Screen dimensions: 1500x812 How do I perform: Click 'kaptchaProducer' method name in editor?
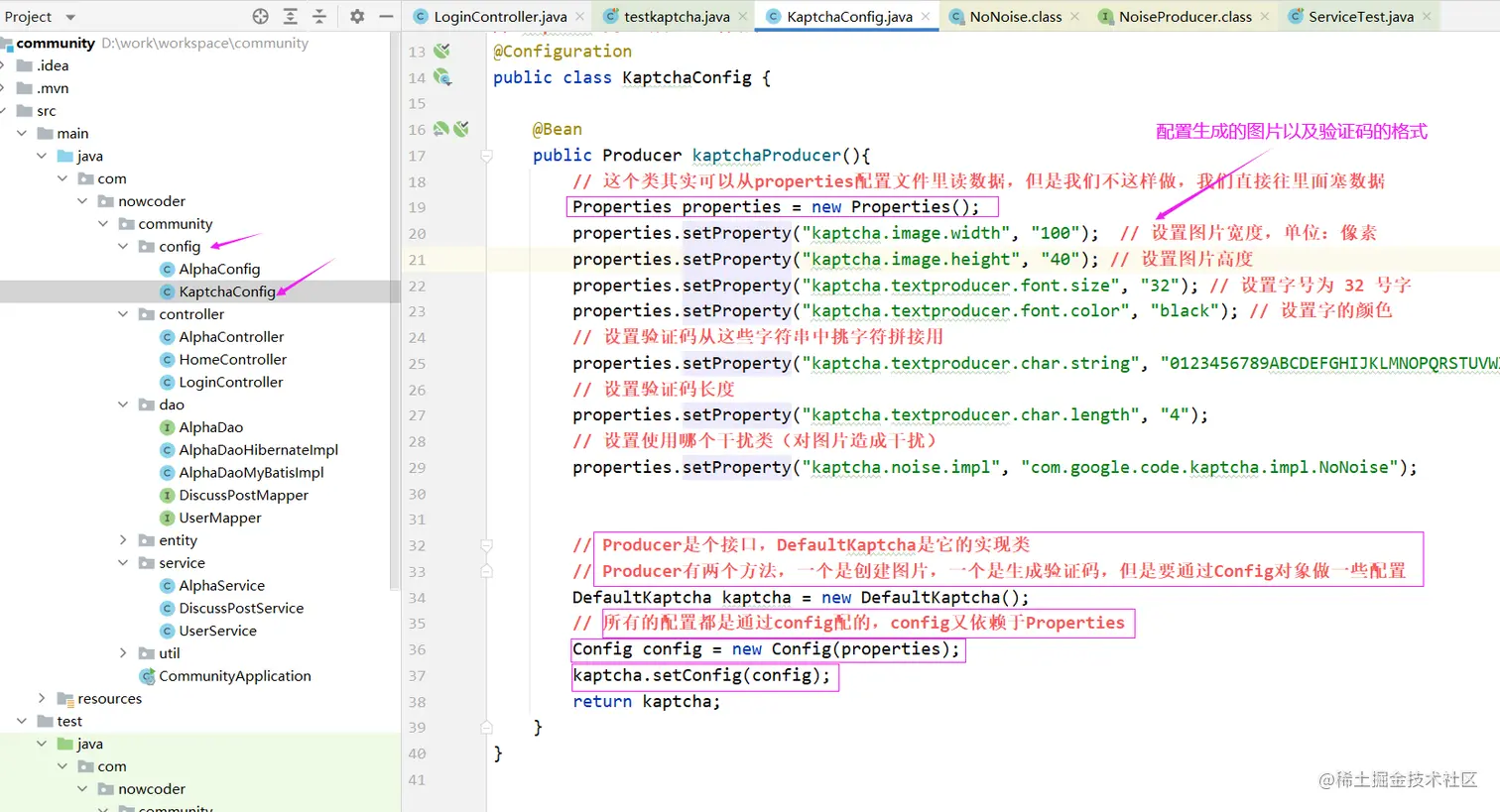766,156
